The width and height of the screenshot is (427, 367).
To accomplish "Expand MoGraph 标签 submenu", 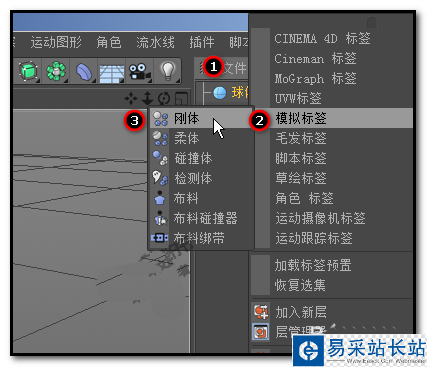I will [x=332, y=78].
